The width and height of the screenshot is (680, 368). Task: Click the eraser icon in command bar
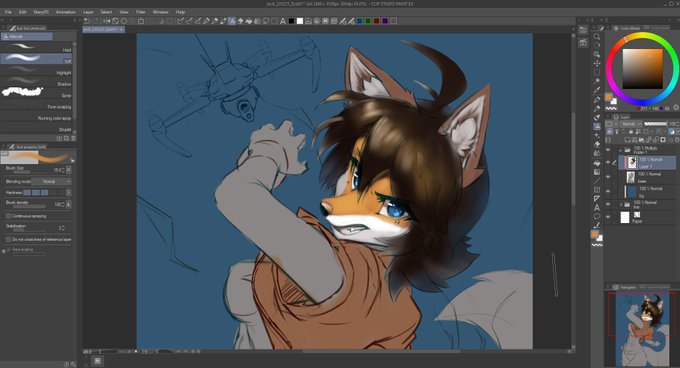click(x=240, y=21)
